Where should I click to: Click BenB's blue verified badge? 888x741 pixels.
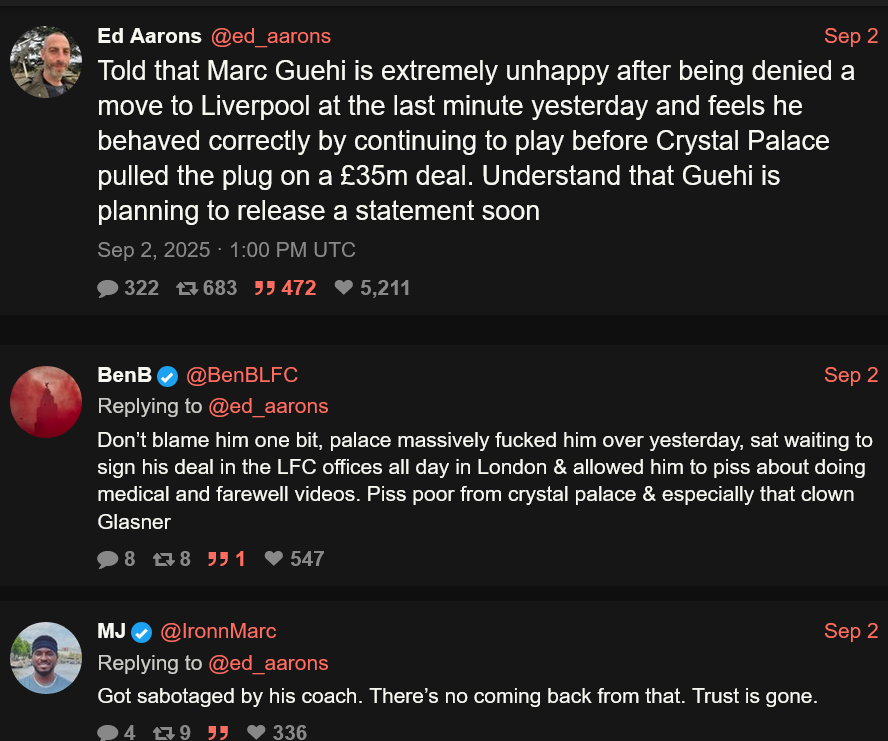(x=167, y=376)
